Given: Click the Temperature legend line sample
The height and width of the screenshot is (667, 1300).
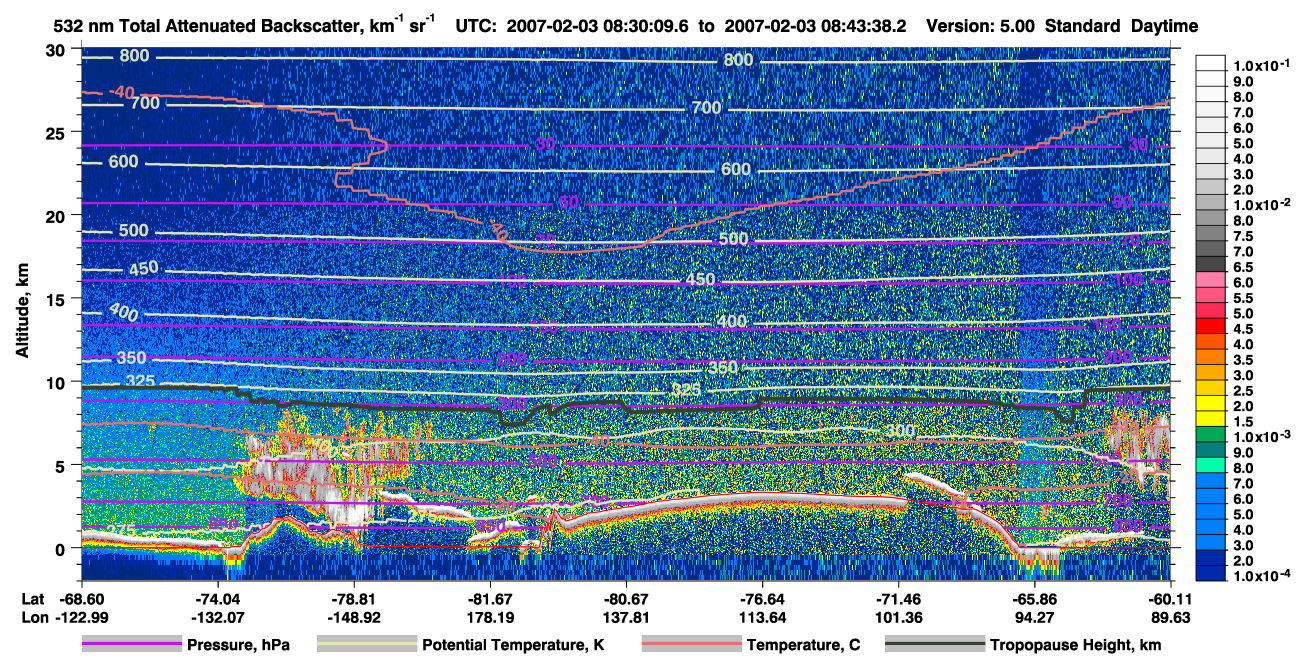Looking at the screenshot, I should [692, 645].
